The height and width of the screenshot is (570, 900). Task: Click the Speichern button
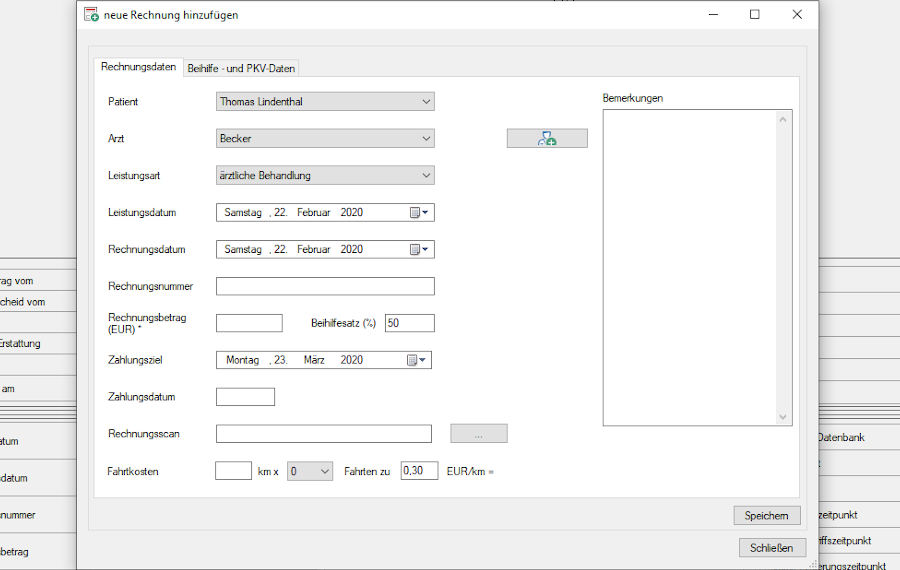[x=767, y=516]
